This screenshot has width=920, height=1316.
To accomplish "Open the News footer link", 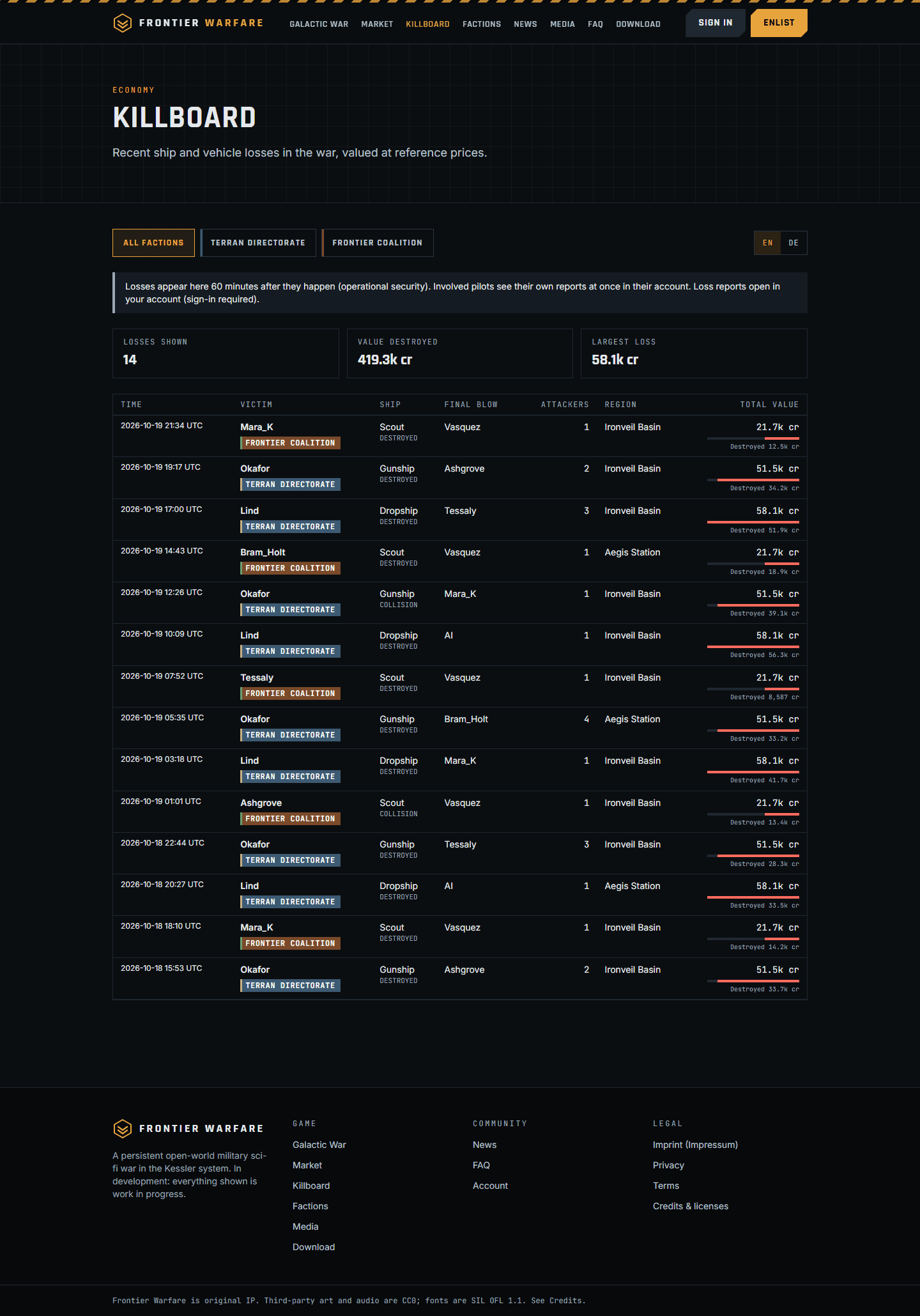I will pos(485,1145).
